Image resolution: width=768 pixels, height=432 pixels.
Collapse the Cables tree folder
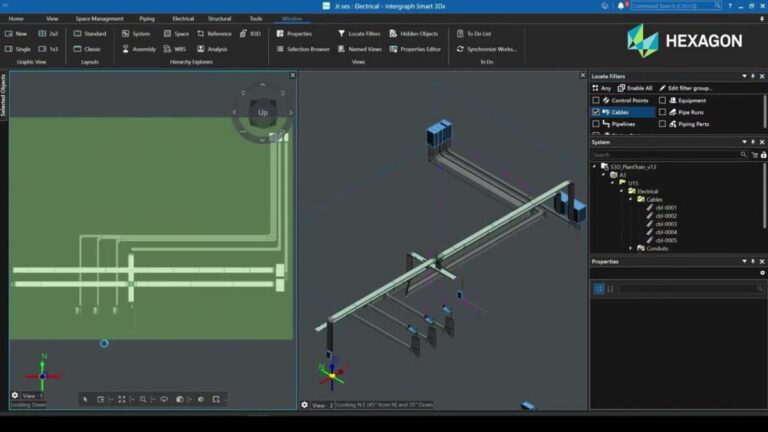click(630, 199)
